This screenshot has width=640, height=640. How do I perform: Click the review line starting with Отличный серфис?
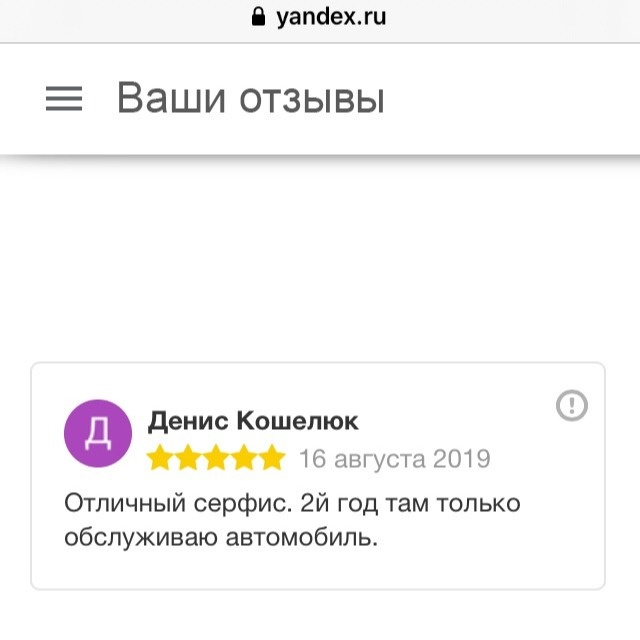(292, 502)
